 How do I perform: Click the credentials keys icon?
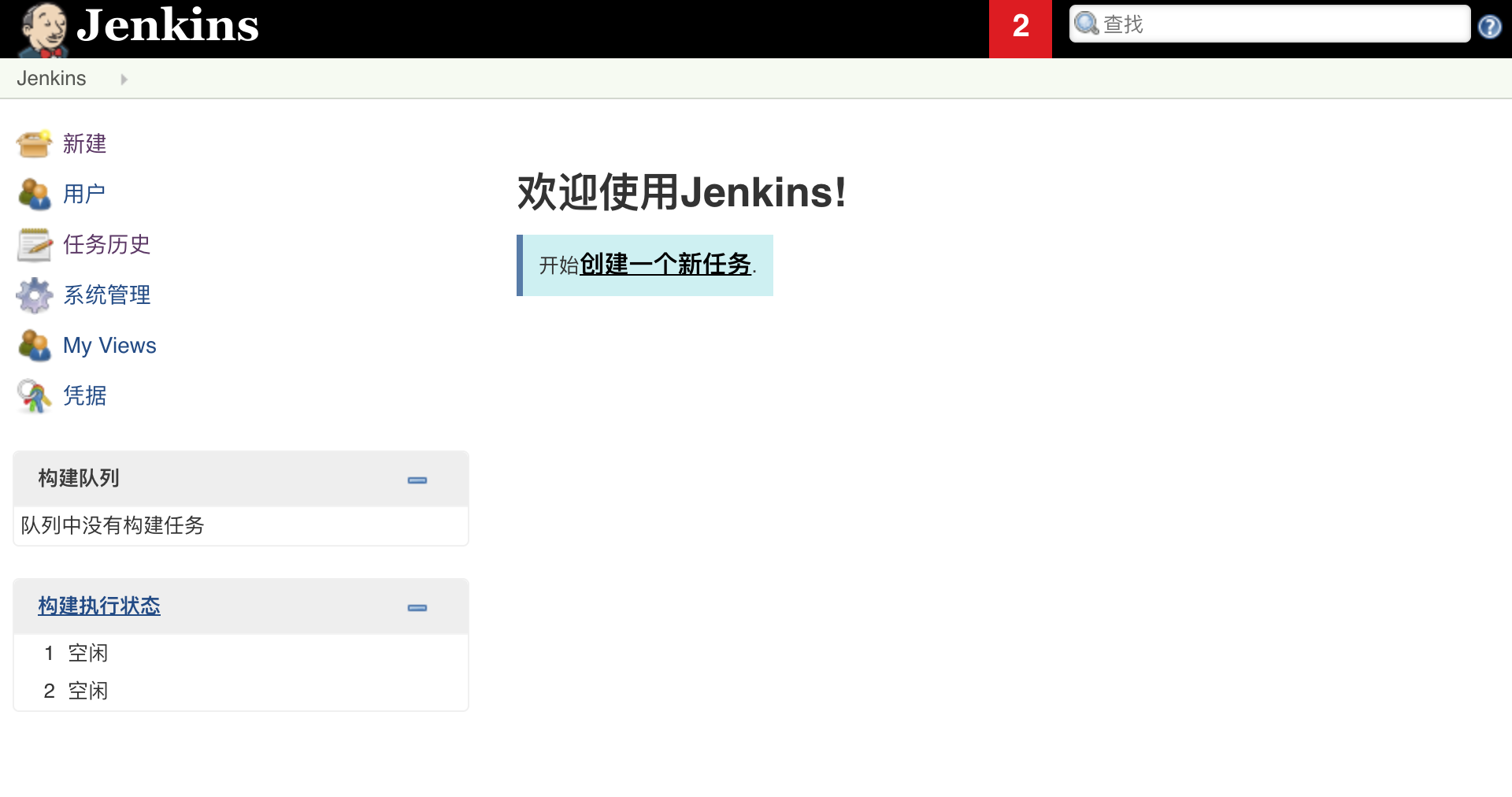coord(34,396)
